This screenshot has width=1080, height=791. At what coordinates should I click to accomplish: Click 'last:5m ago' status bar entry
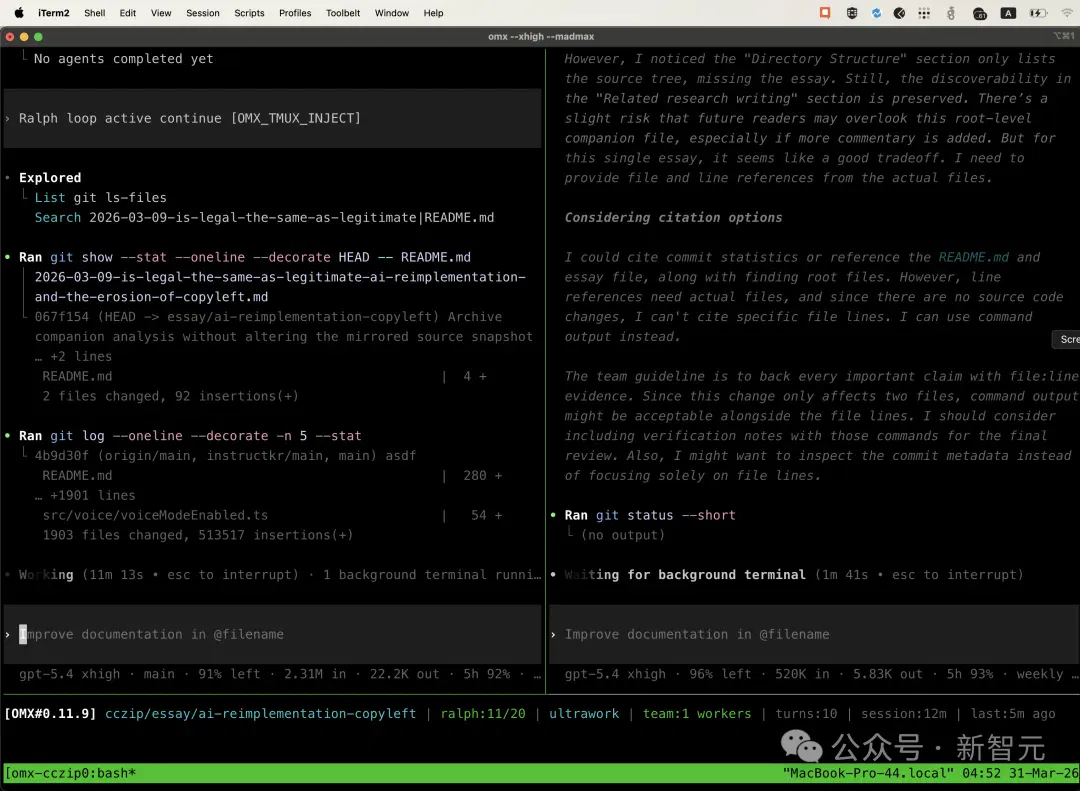coord(1012,713)
